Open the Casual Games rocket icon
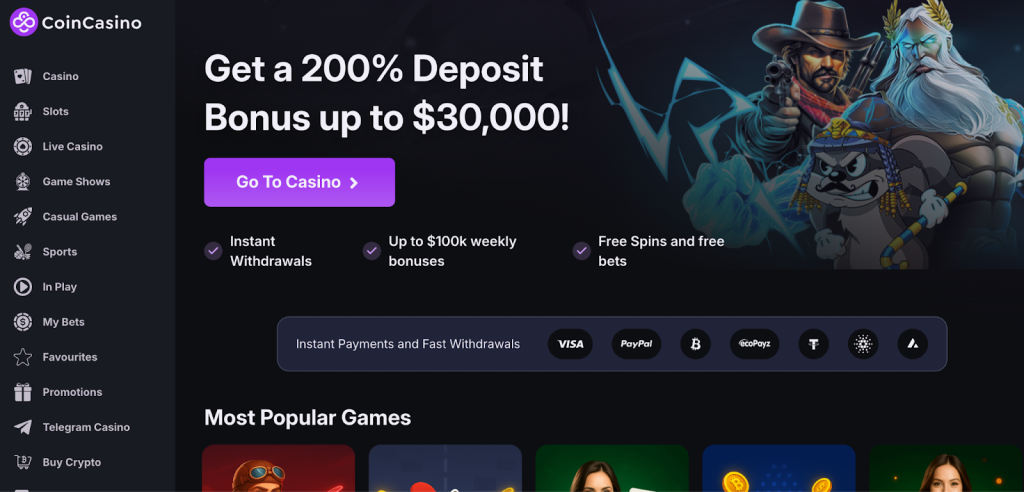Image resolution: width=1024 pixels, height=492 pixels. pyautogui.click(x=23, y=217)
